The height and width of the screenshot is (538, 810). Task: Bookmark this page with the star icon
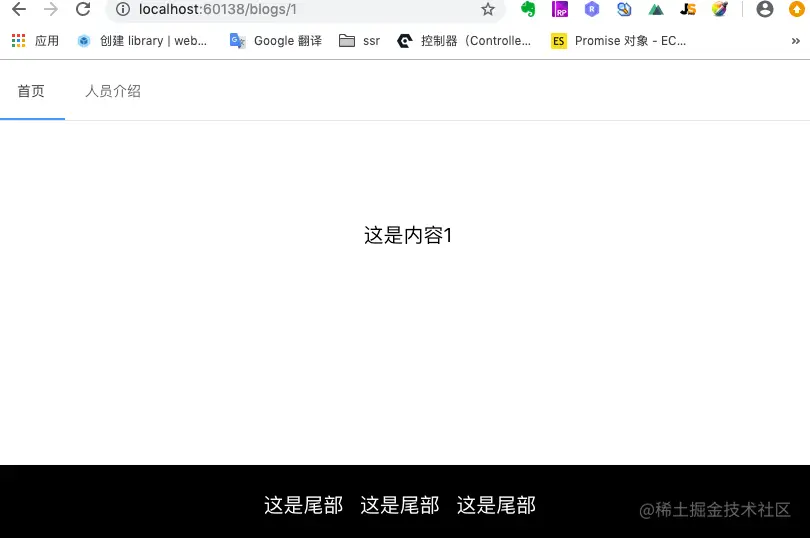488,9
